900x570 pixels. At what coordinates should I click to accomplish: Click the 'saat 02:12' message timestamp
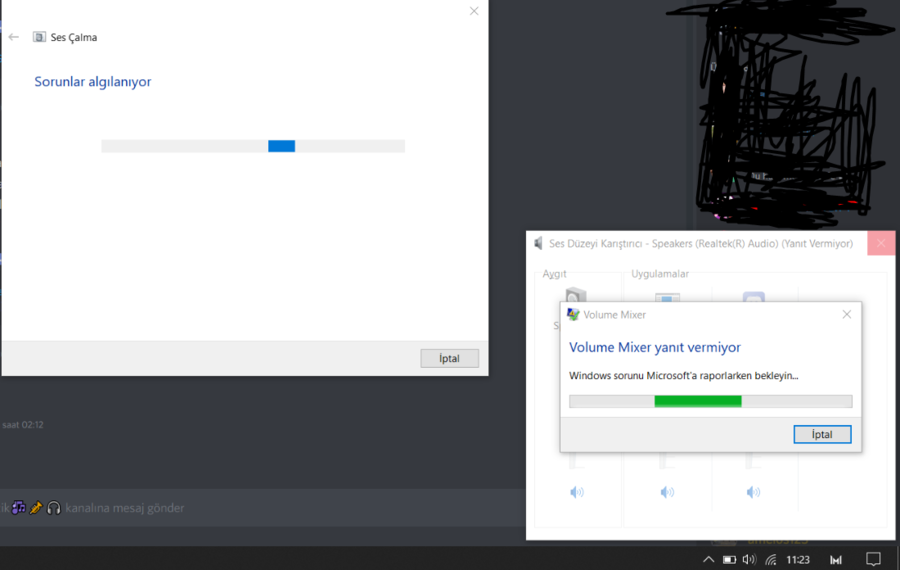click(23, 425)
